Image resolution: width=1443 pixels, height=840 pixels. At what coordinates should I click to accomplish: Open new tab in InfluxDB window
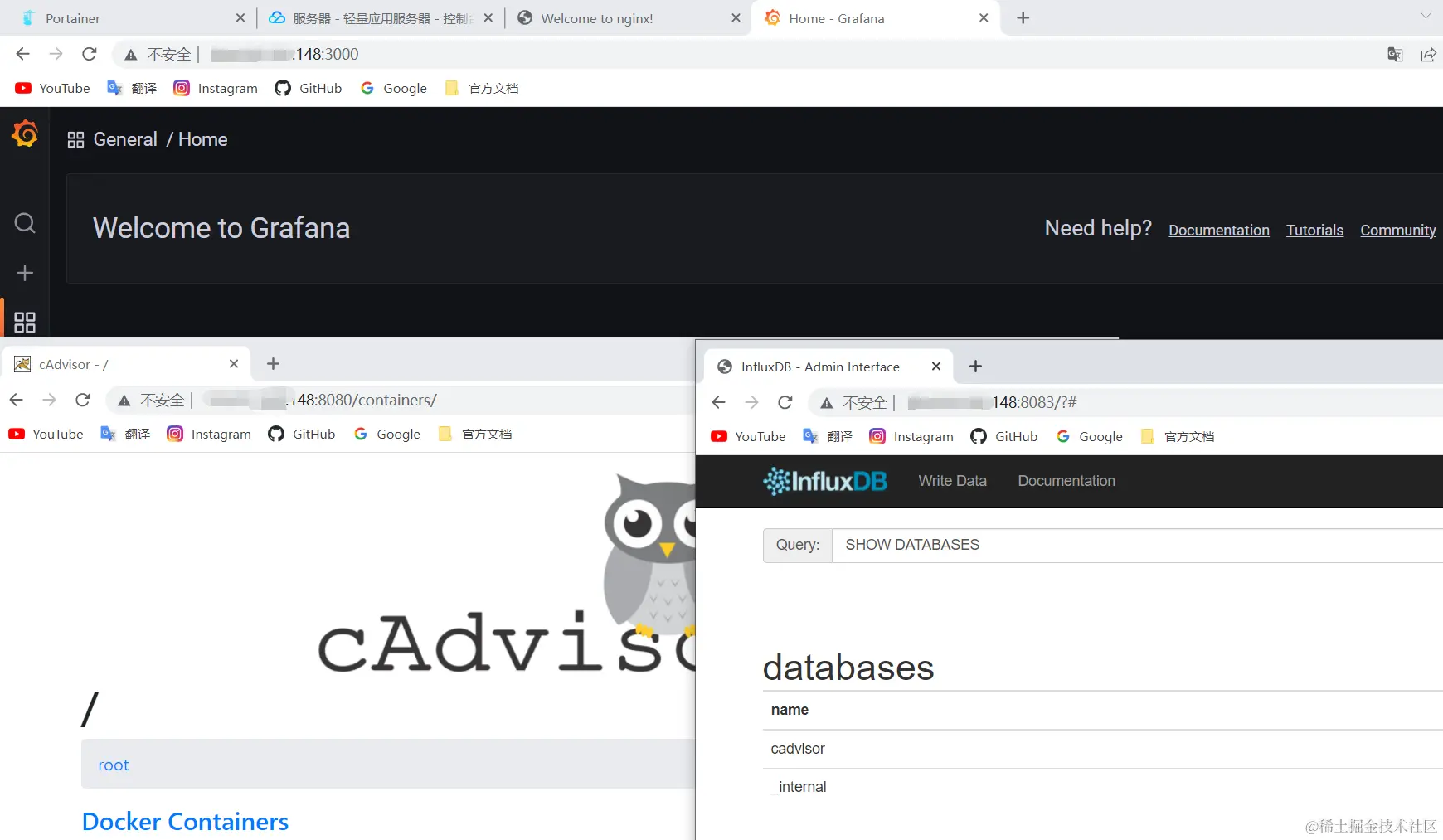(975, 366)
